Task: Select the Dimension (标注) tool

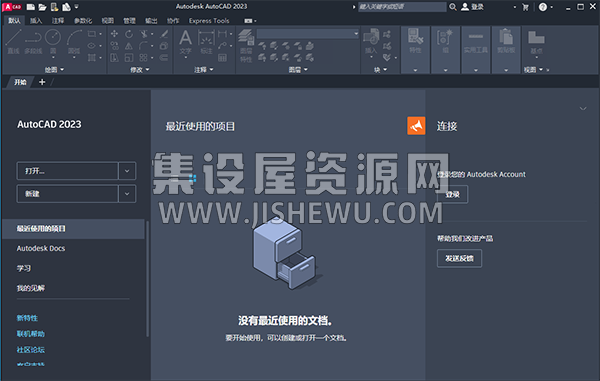Action: [206, 42]
